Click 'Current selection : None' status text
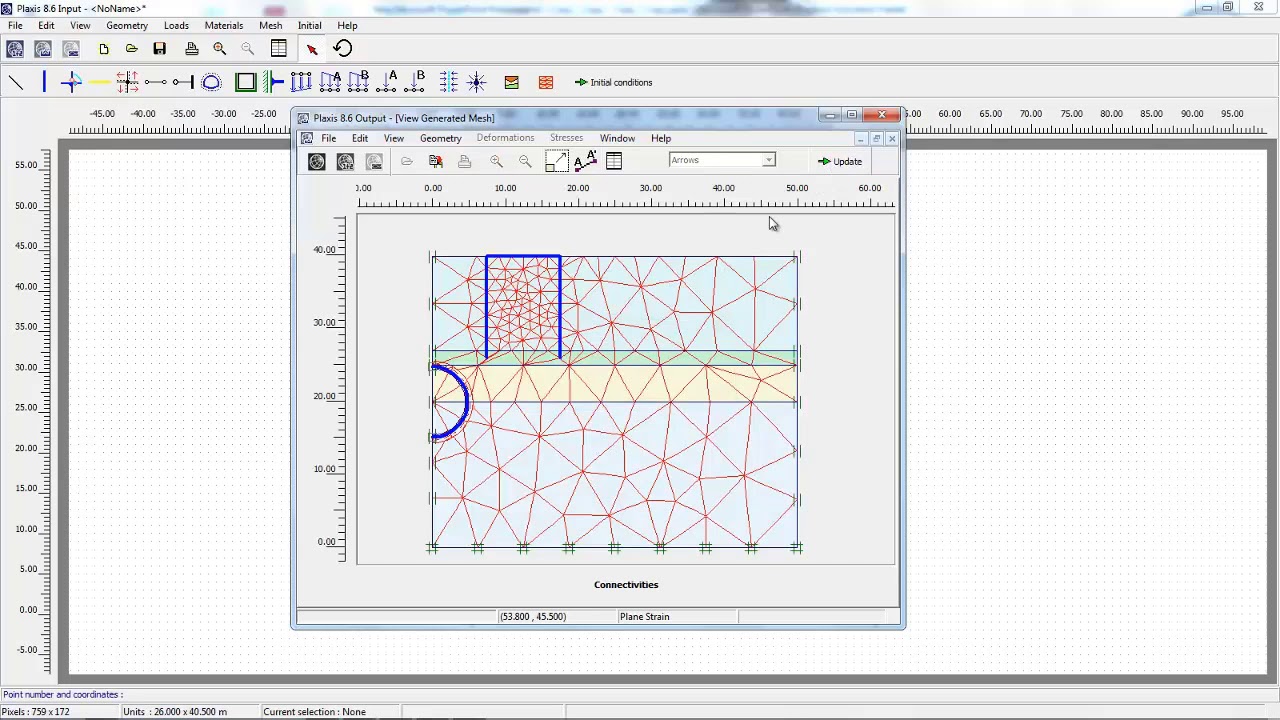1280x720 pixels. (x=314, y=712)
